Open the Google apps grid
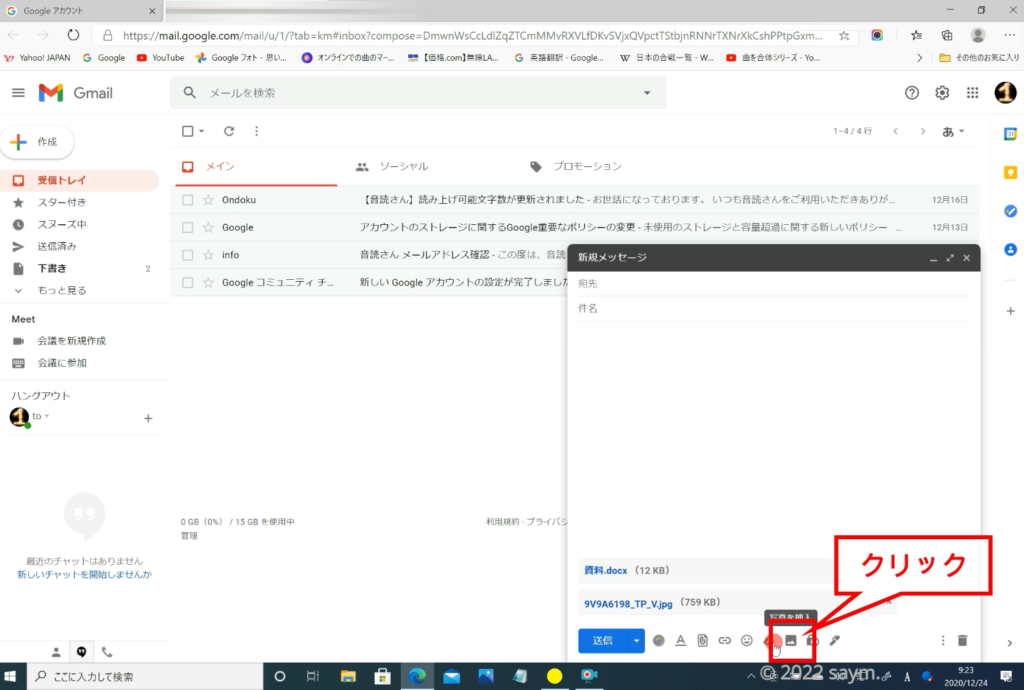Image resolution: width=1024 pixels, height=690 pixels. coord(972,93)
